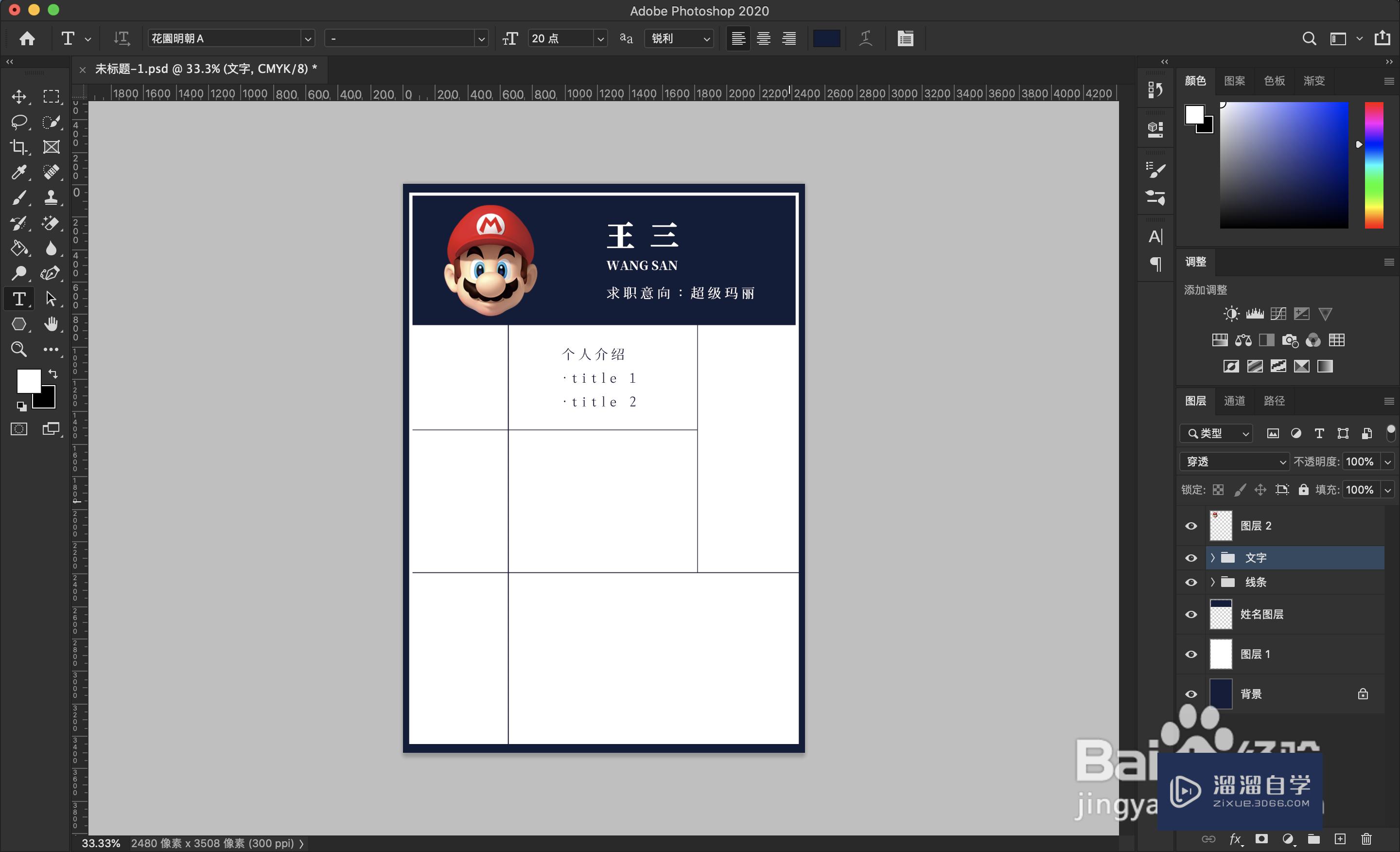Click the Create warped text icon
The height and width of the screenshot is (852, 1400).
tap(865, 38)
